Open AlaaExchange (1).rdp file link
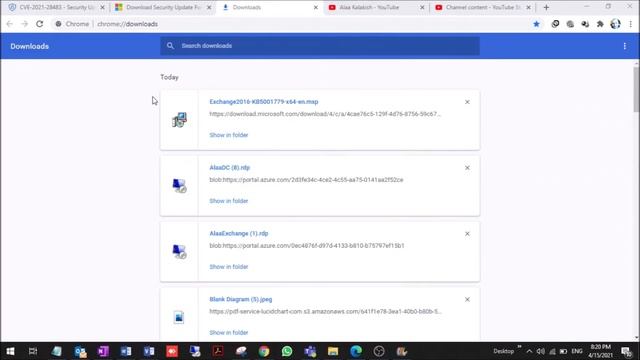The height and width of the screenshot is (360, 640). [x=239, y=233]
